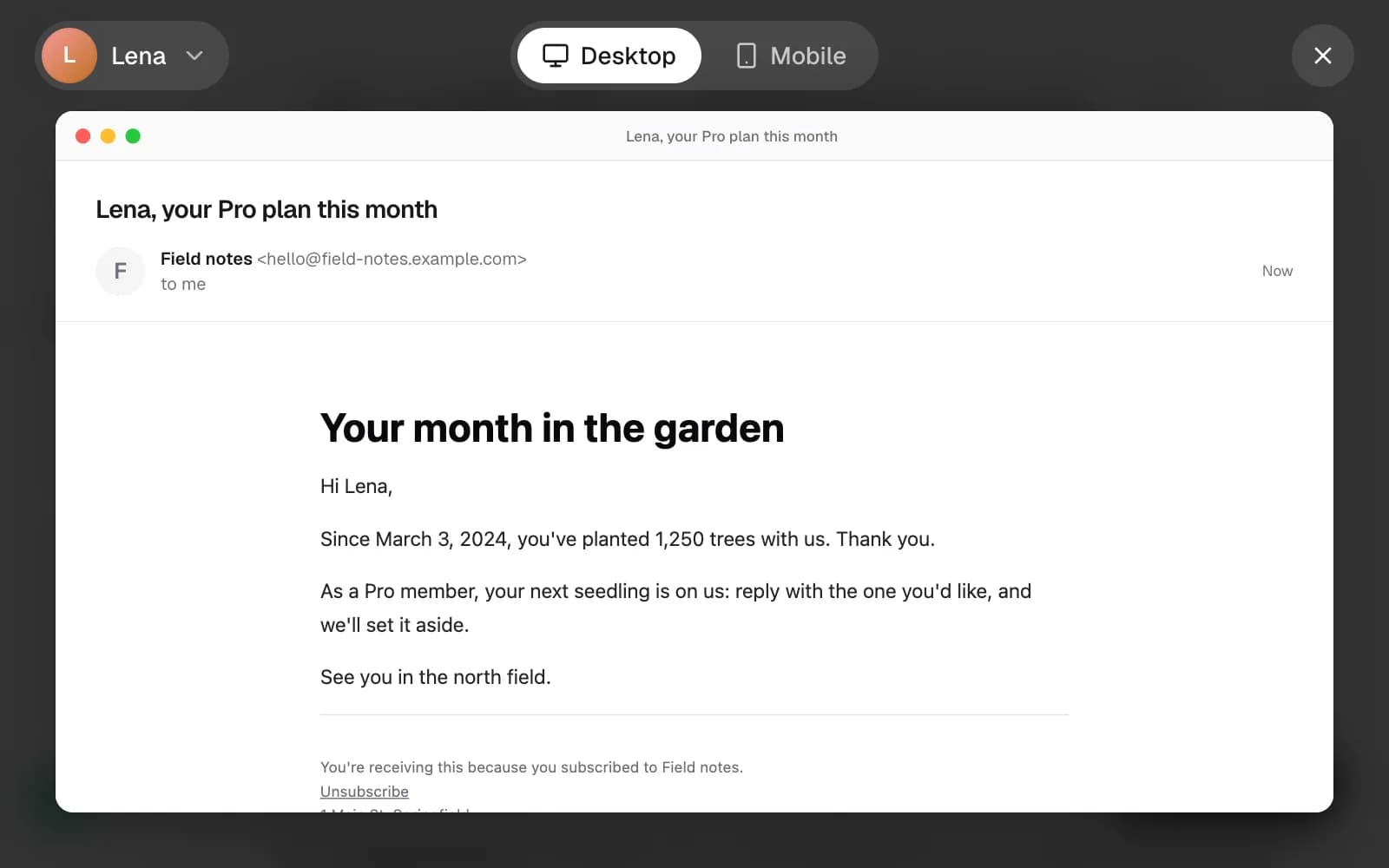Switch to the Mobile preview tab
Image resolution: width=1389 pixels, height=868 pixels.
[790, 56]
